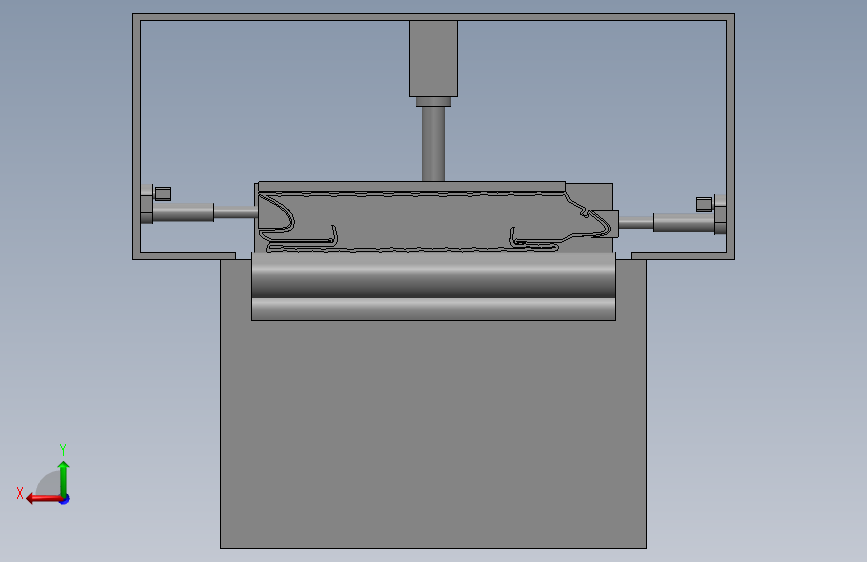Select the vertical cylinder body at frame top
The height and width of the screenshot is (562, 867).
coord(434,59)
